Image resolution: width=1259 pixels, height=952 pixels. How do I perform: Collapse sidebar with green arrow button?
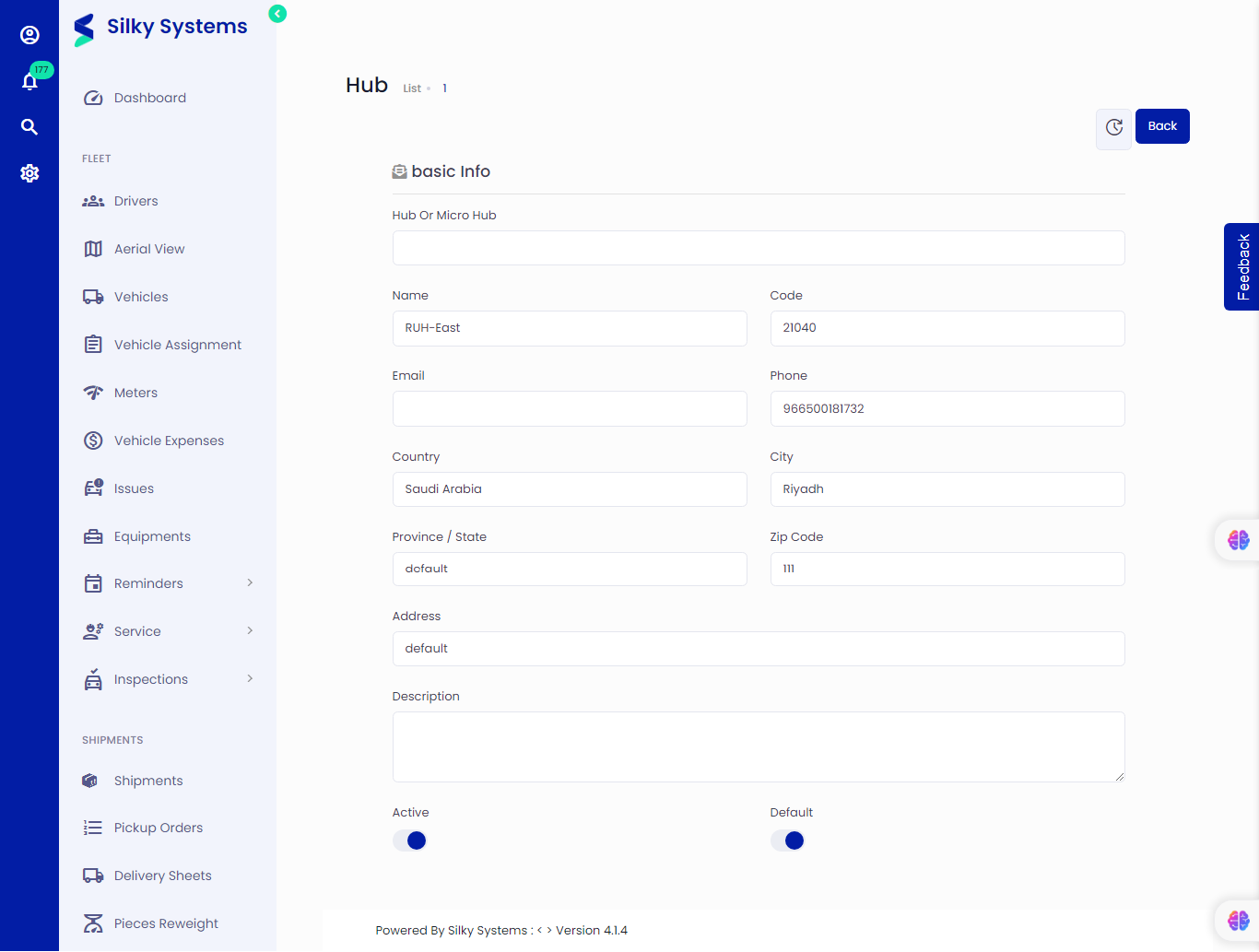(277, 14)
